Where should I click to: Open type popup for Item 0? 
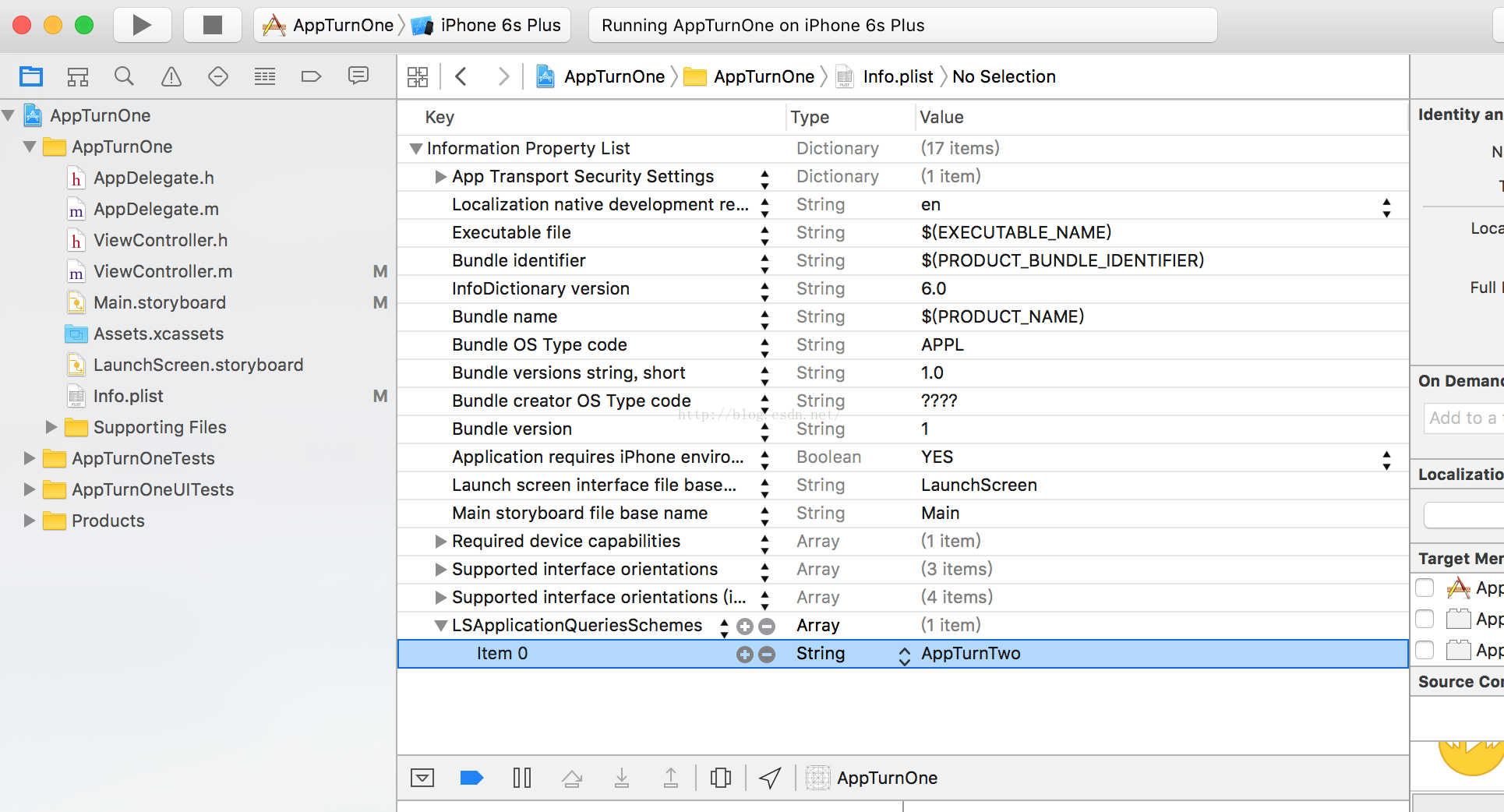(904, 655)
